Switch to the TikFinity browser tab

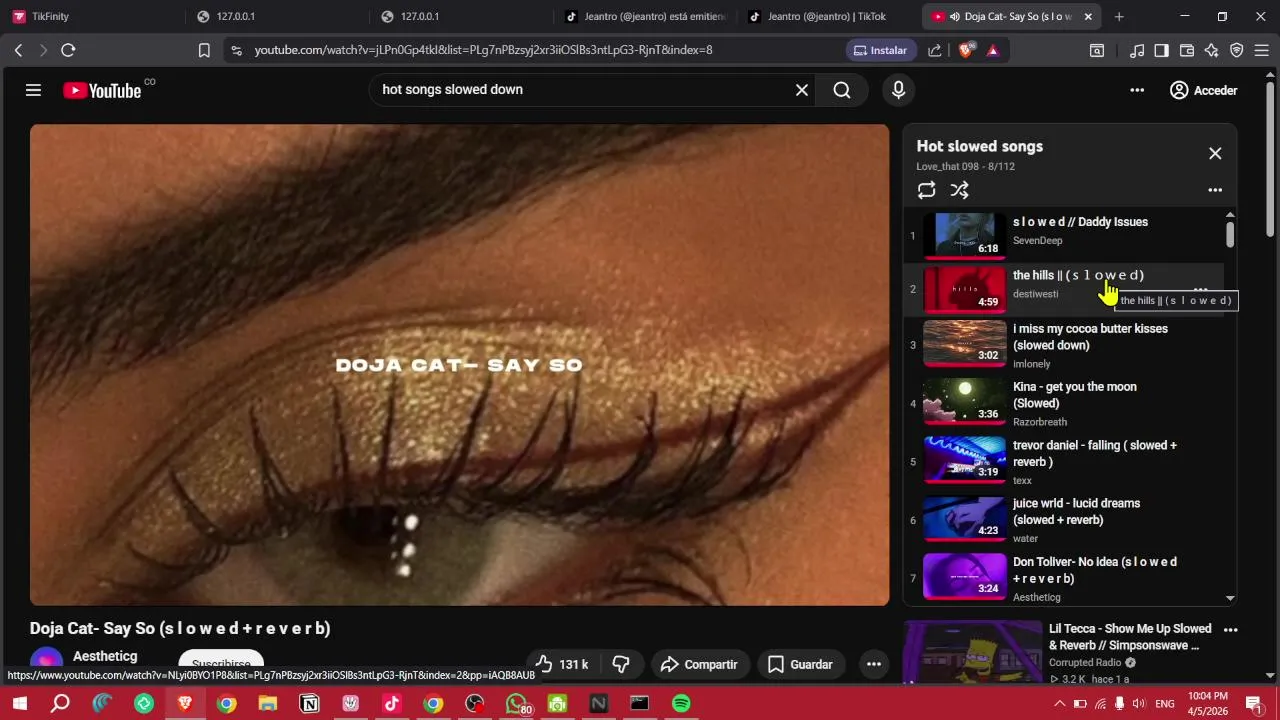pyautogui.click(x=90, y=17)
